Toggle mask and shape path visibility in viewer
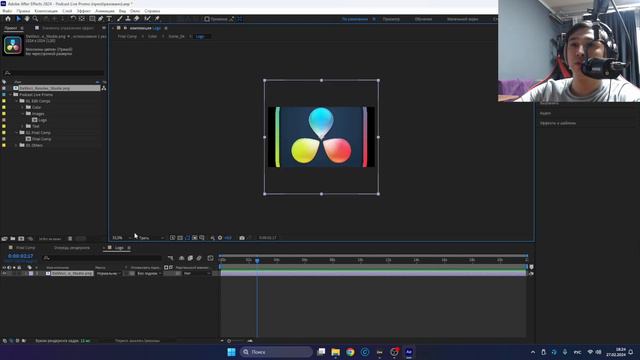 point(187,238)
